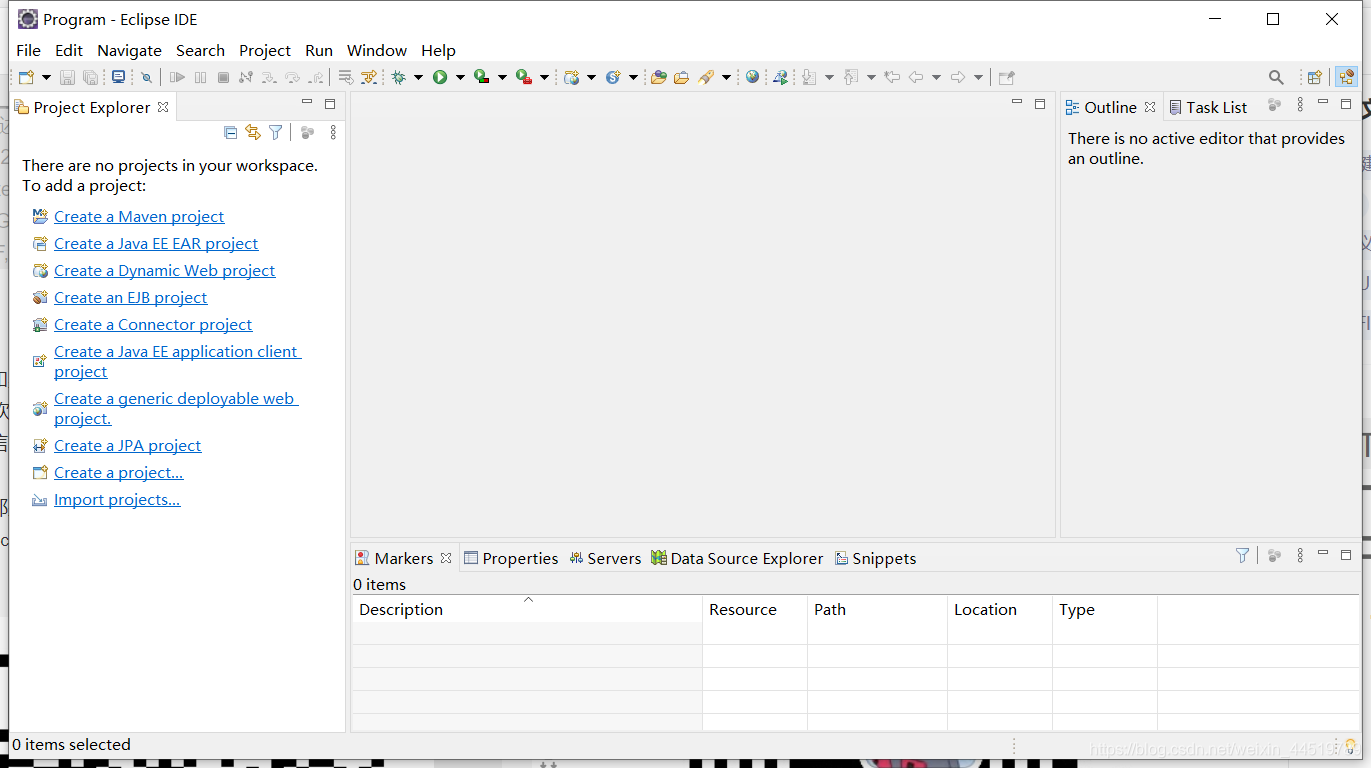This screenshot has height=768, width=1371.
Task: Click the Suspend debug icon
Action: (x=201, y=77)
